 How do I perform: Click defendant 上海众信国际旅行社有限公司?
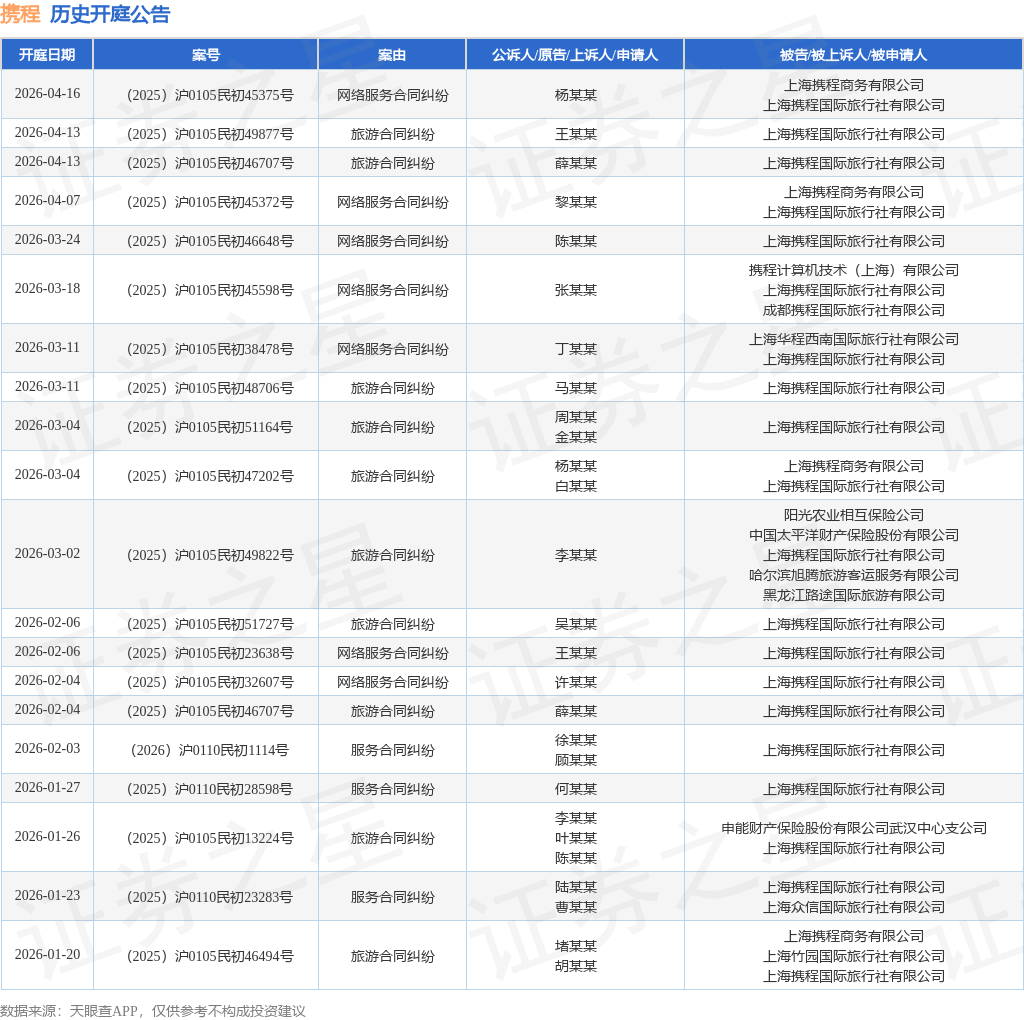[x=854, y=908]
